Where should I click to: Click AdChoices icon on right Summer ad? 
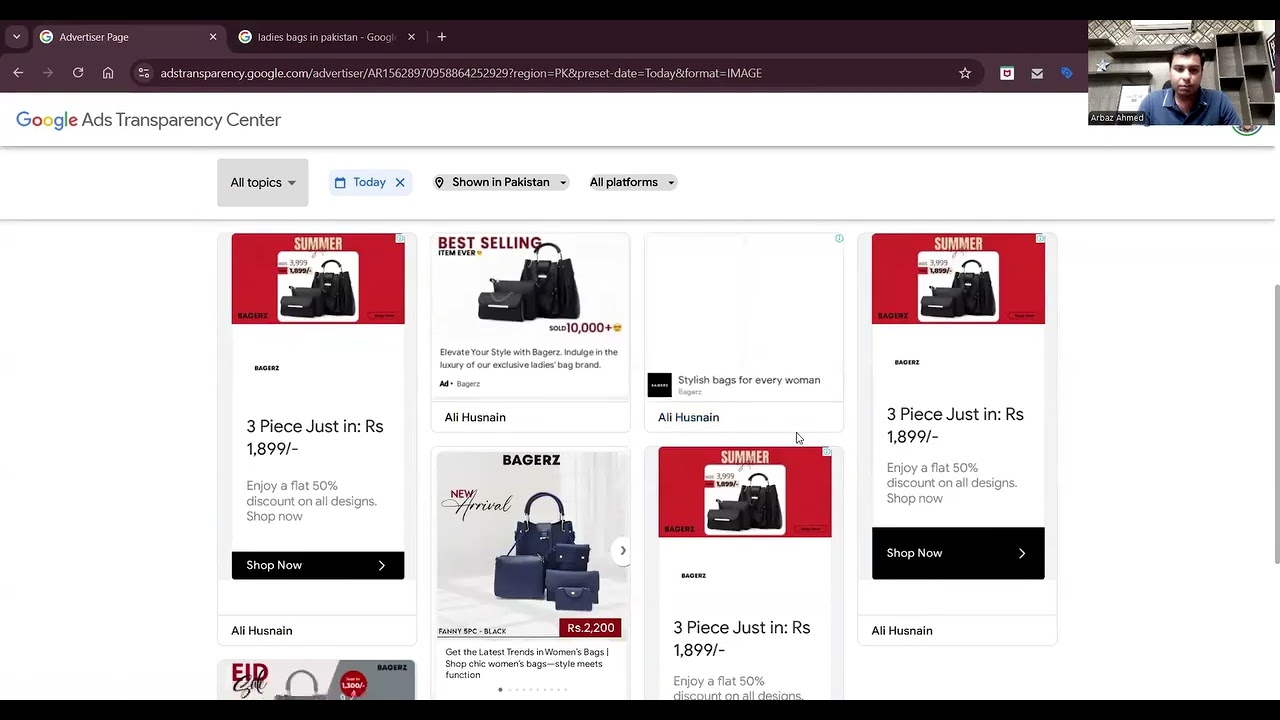tap(1040, 238)
